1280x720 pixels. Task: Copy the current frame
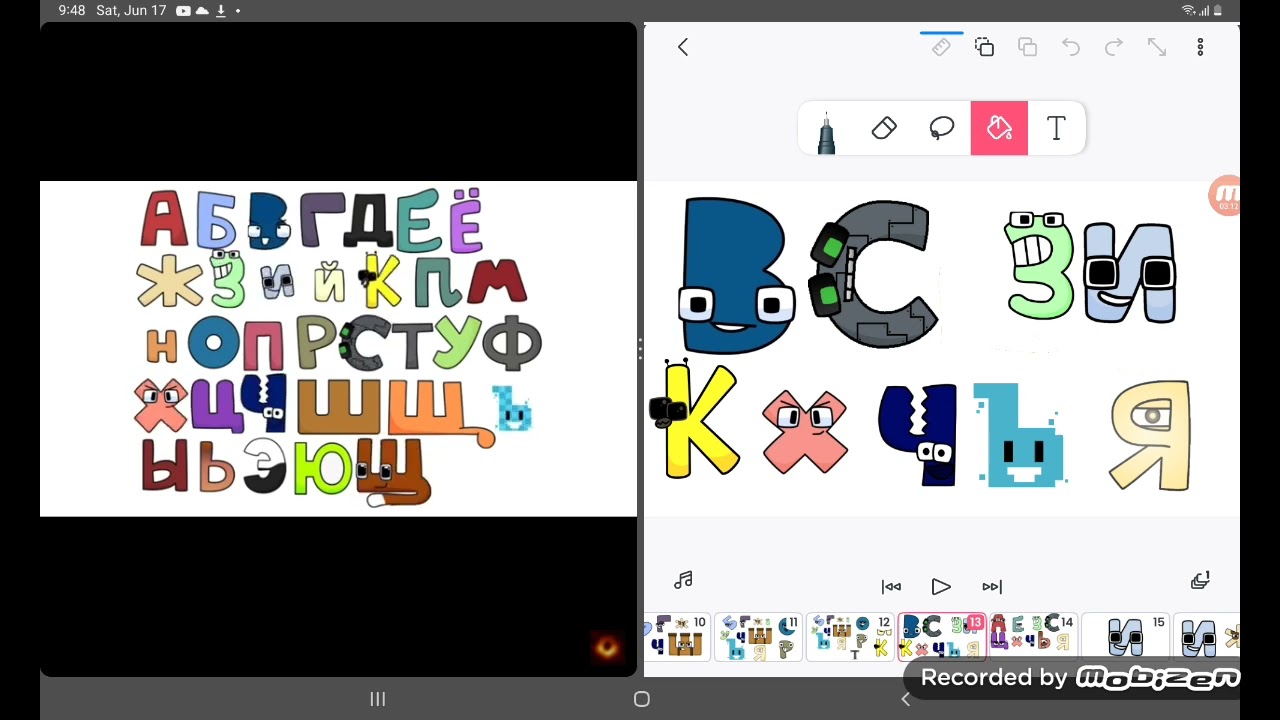click(x=984, y=47)
